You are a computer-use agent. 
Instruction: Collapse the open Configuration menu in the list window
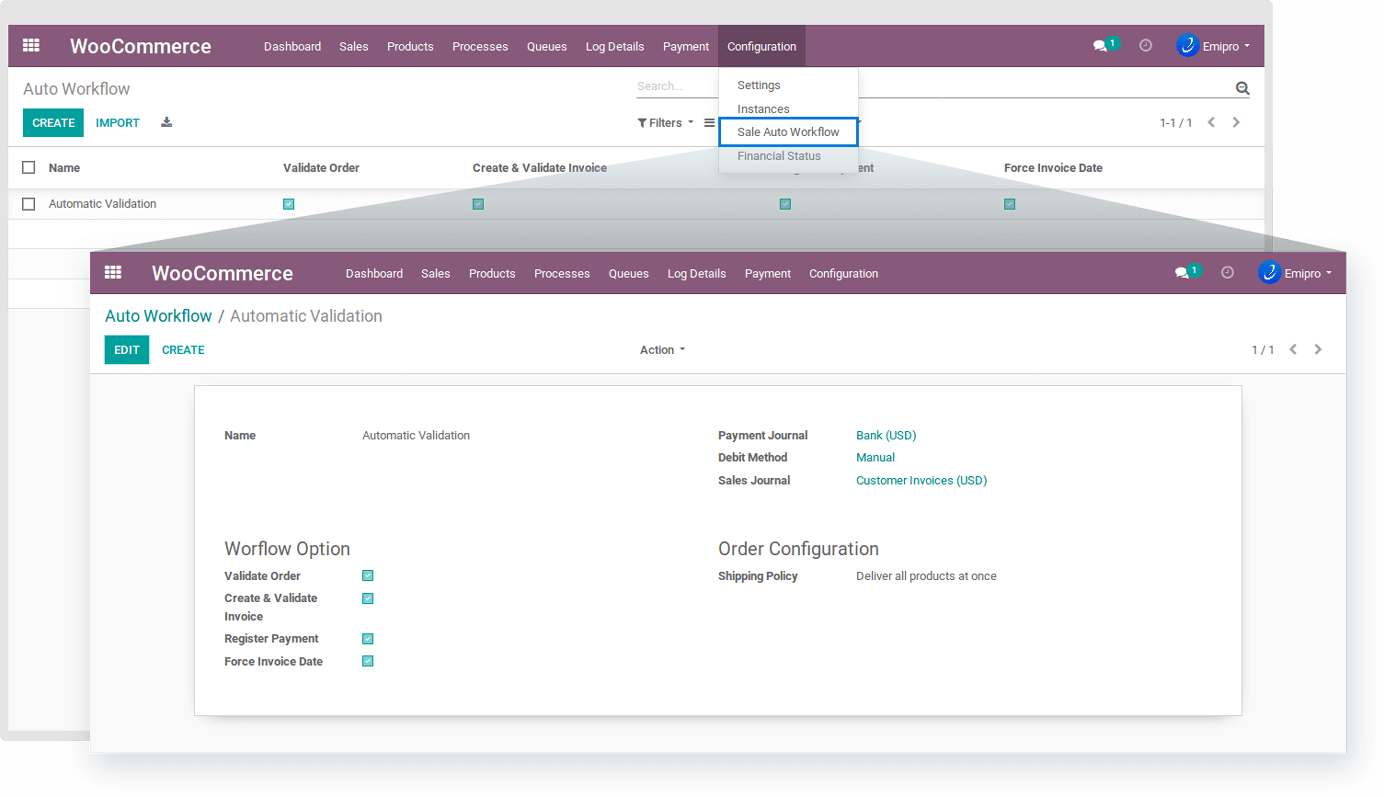pyautogui.click(x=762, y=46)
